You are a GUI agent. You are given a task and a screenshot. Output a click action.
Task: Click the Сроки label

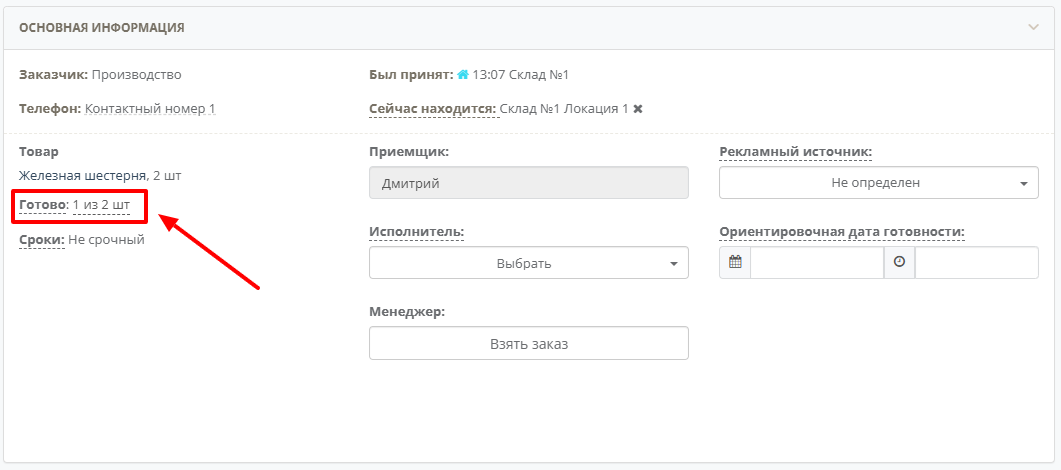(x=41, y=240)
